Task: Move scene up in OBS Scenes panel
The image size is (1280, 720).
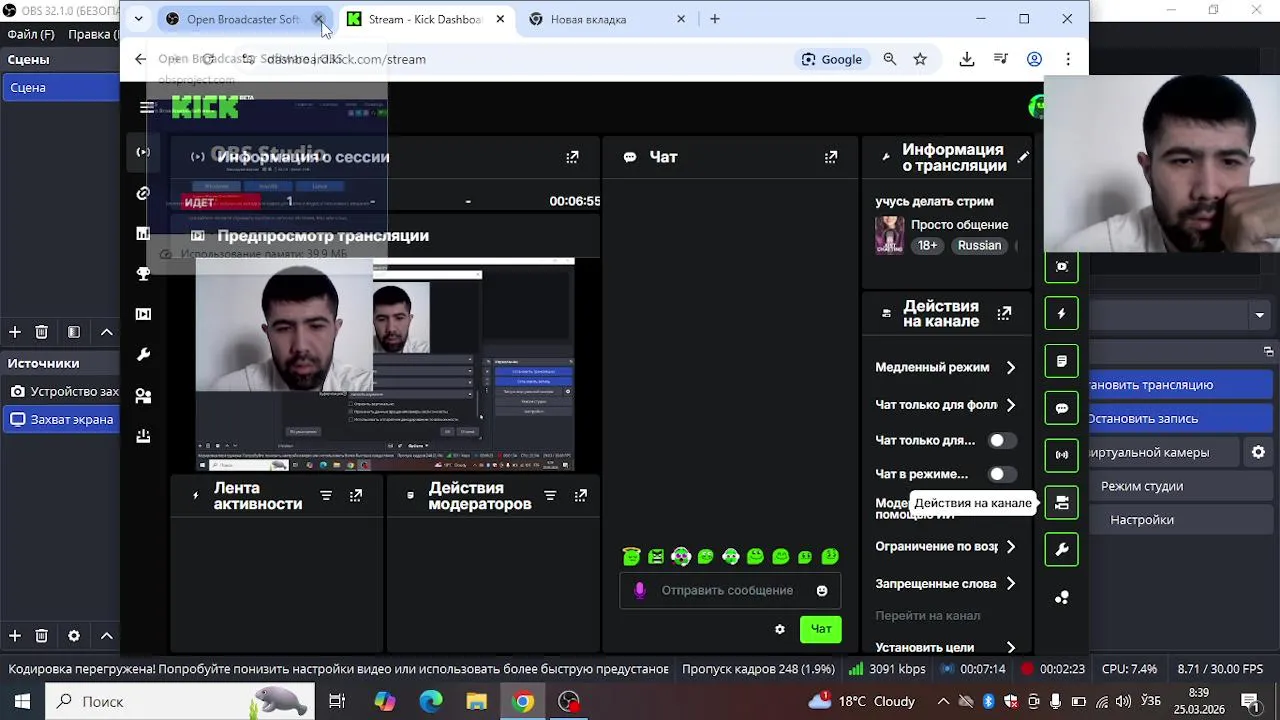Action: click(x=107, y=332)
